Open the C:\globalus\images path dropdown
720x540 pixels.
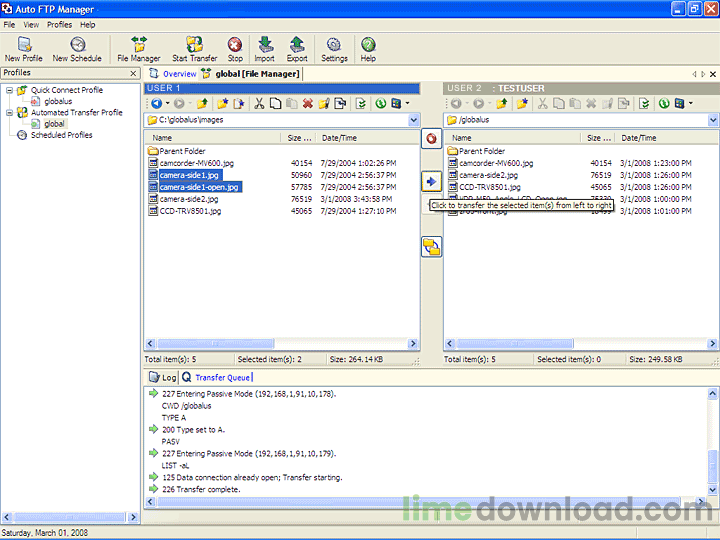[414, 120]
